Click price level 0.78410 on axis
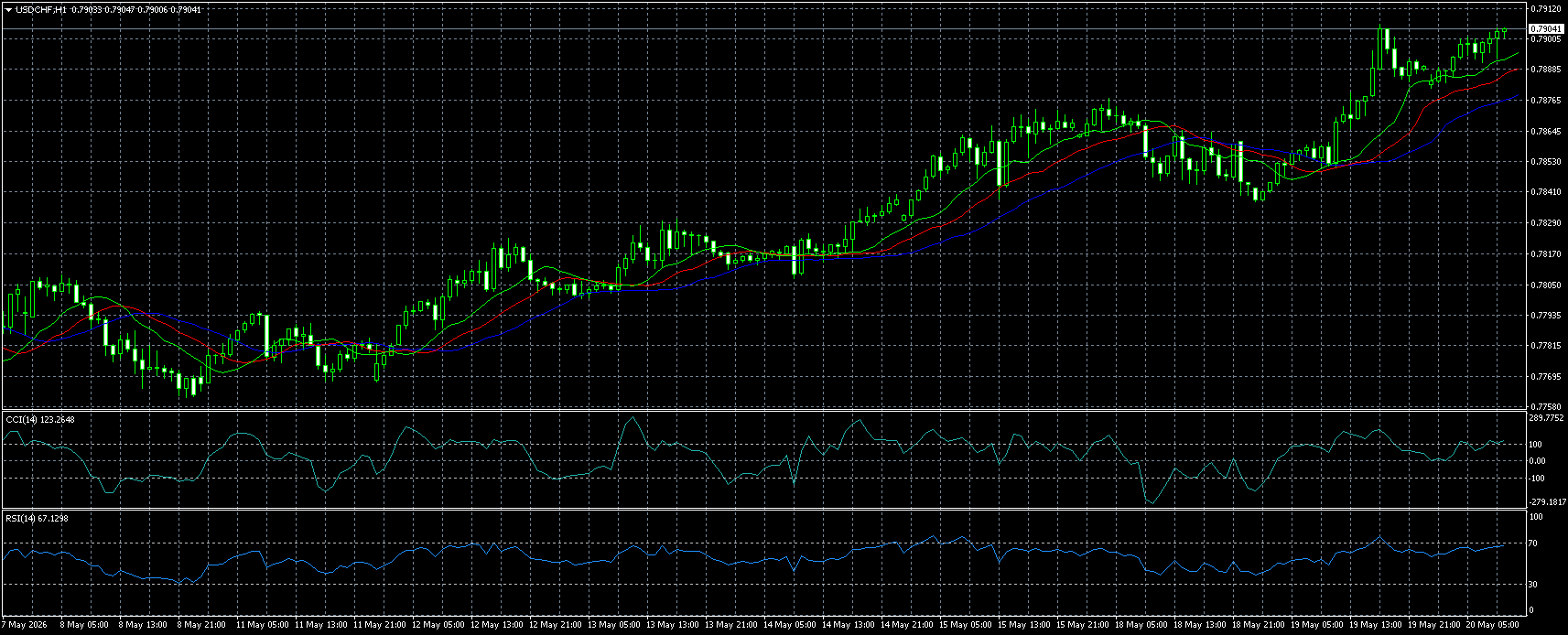 [x=1545, y=192]
